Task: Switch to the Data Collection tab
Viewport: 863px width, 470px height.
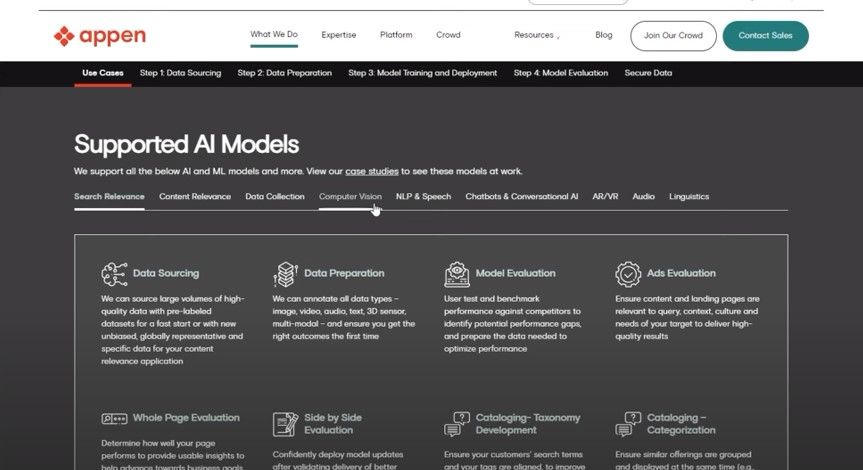Action: [x=275, y=196]
